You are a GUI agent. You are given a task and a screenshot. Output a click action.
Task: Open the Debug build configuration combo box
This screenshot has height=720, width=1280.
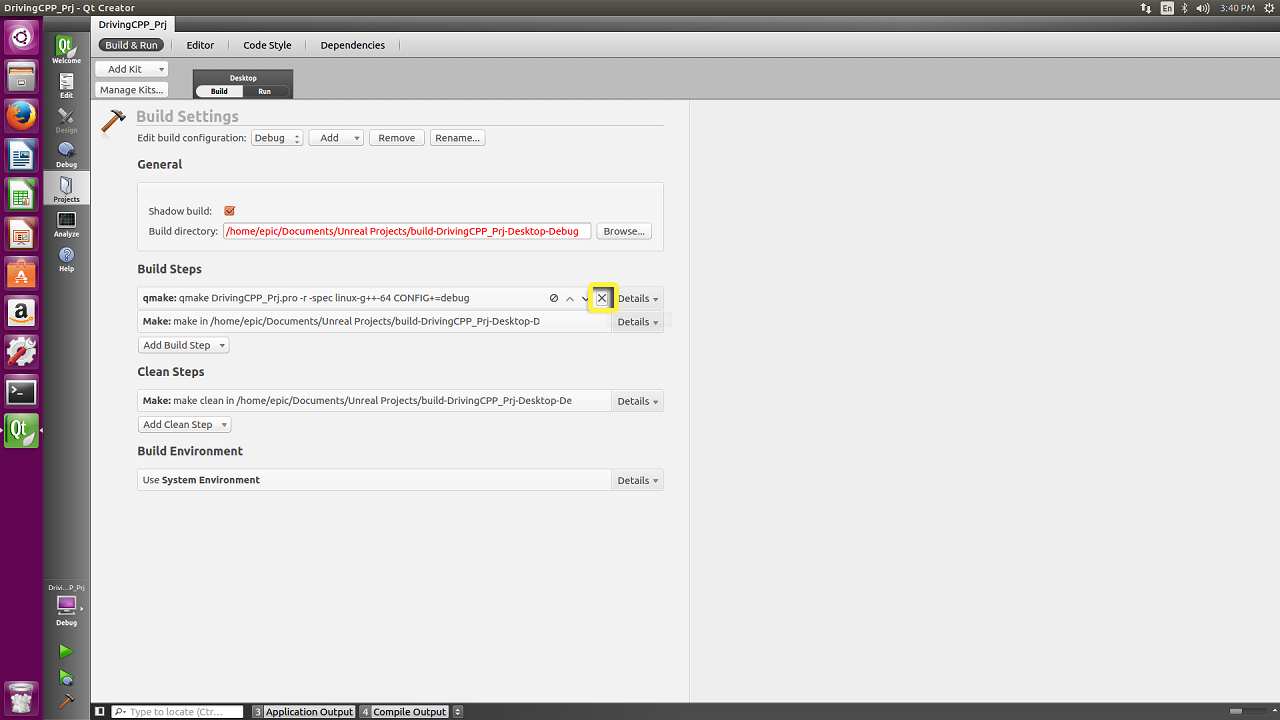coord(277,138)
